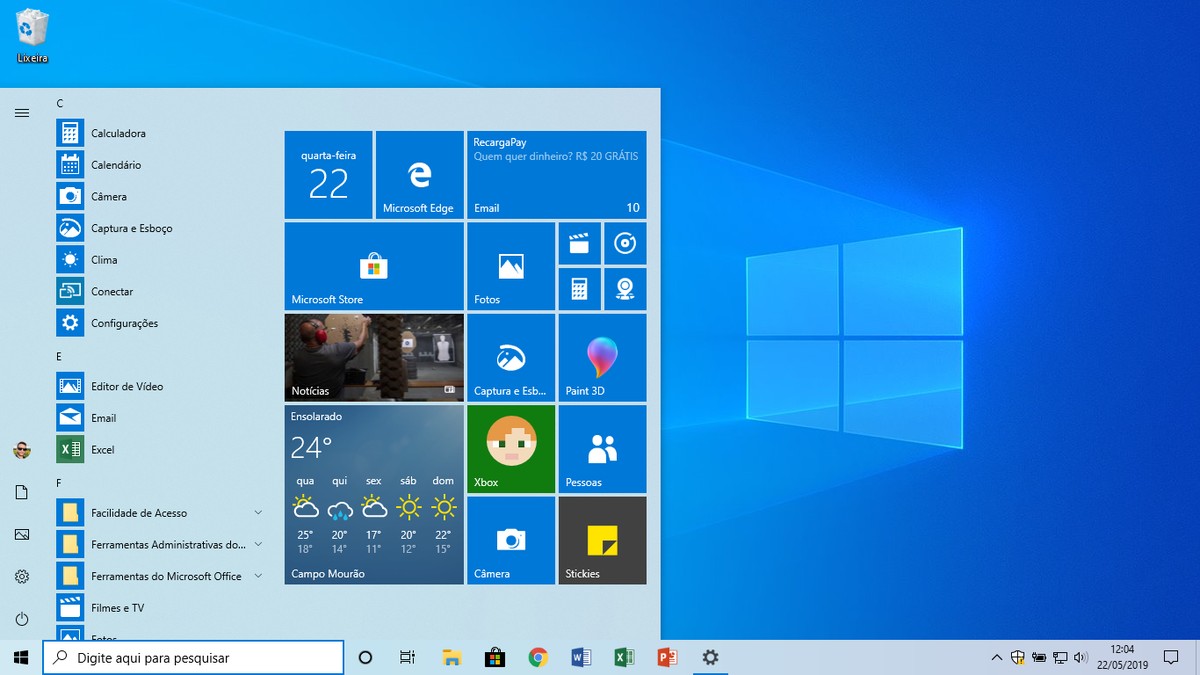This screenshot has height=675, width=1200.
Task: Click the Microsoft Edge tile
Action: click(419, 175)
